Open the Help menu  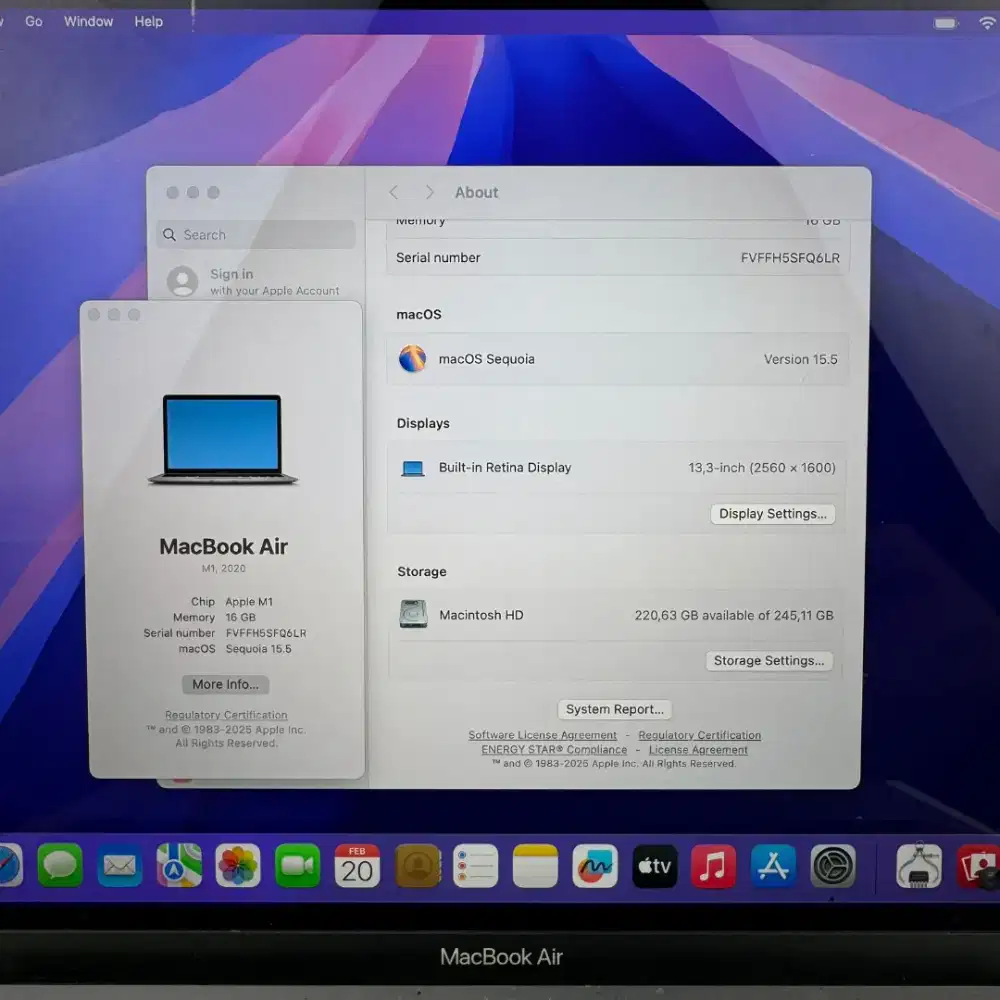[148, 21]
